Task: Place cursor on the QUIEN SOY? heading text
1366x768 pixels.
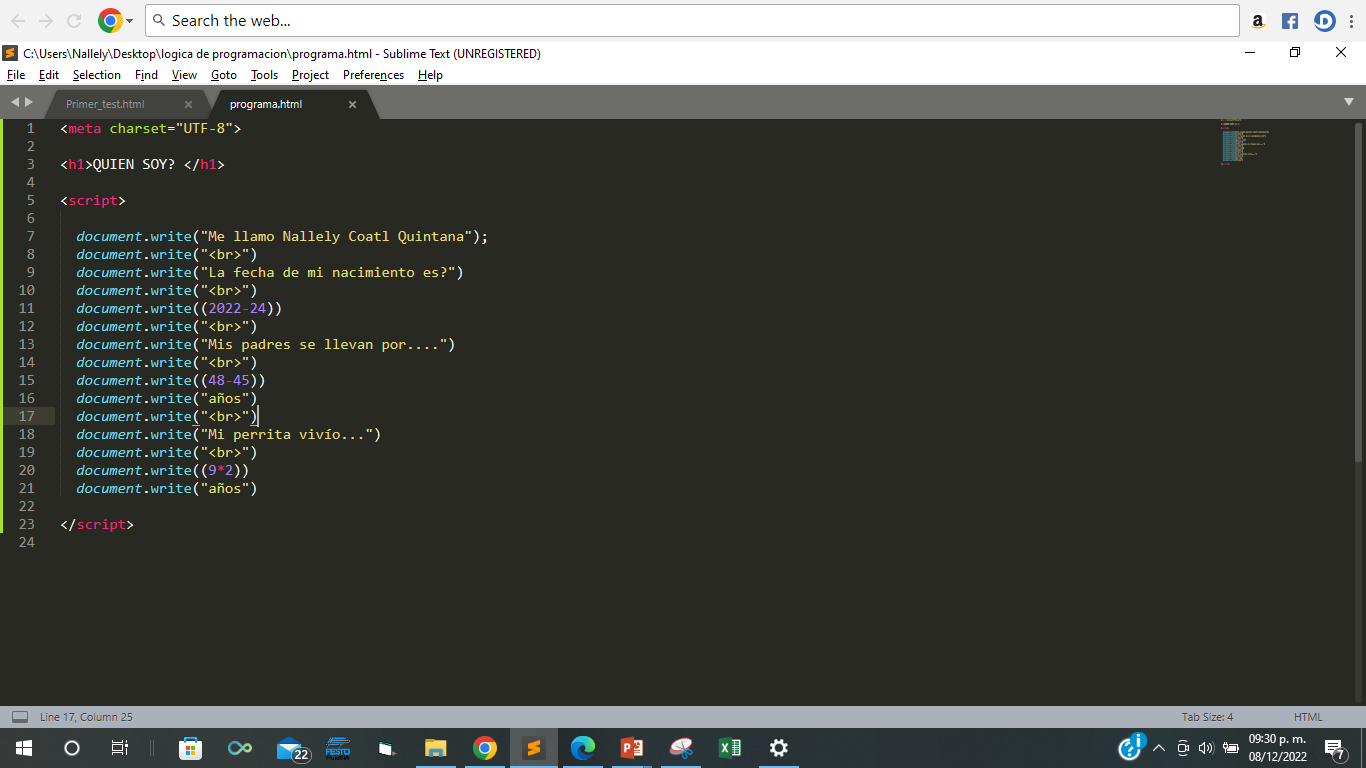Action: (x=134, y=164)
